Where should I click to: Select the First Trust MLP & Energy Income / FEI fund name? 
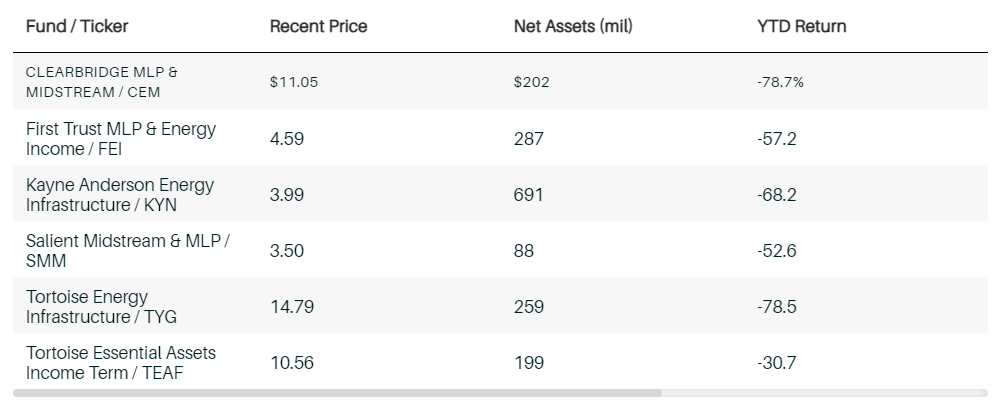pyautogui.click(x=121, y=139)
